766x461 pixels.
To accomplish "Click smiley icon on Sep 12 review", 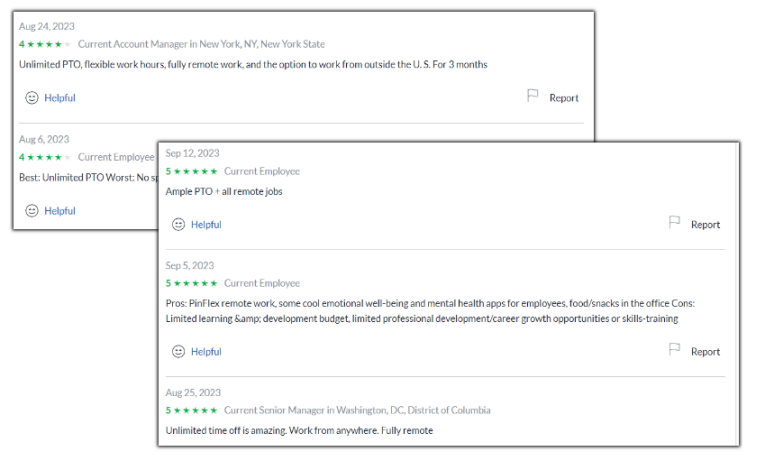I will 178,224.
